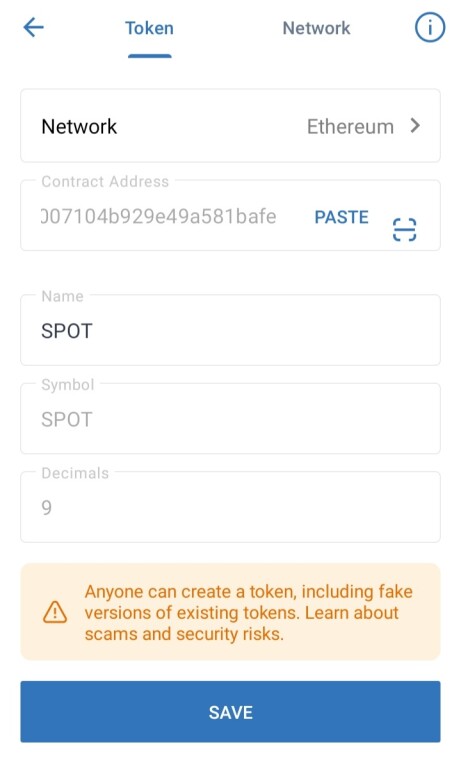This screenshot has width=461, height=765.
Task: Click the Contract Address label
Action: (x=105, y=181)
